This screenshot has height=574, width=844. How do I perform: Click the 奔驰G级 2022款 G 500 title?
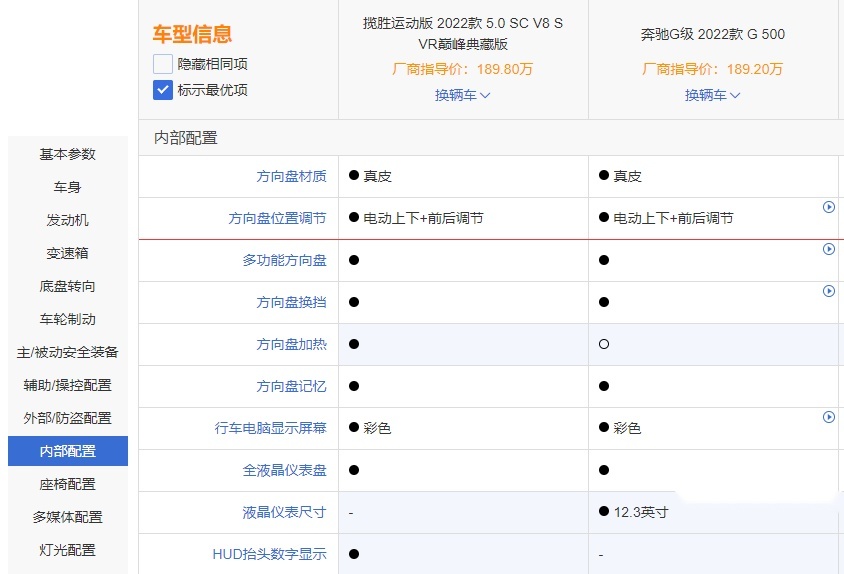712,34
